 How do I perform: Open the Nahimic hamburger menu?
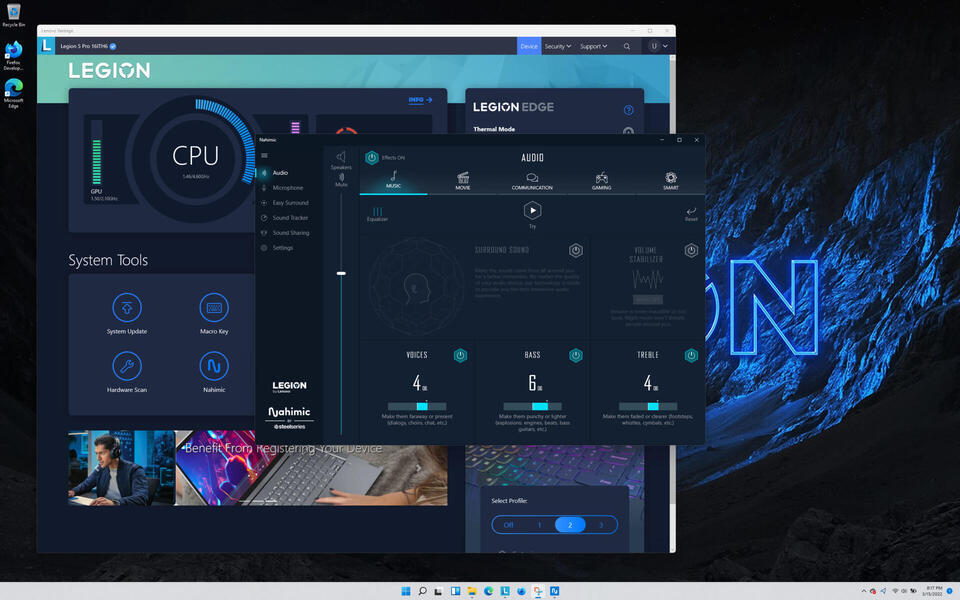[x=264, y=156]
